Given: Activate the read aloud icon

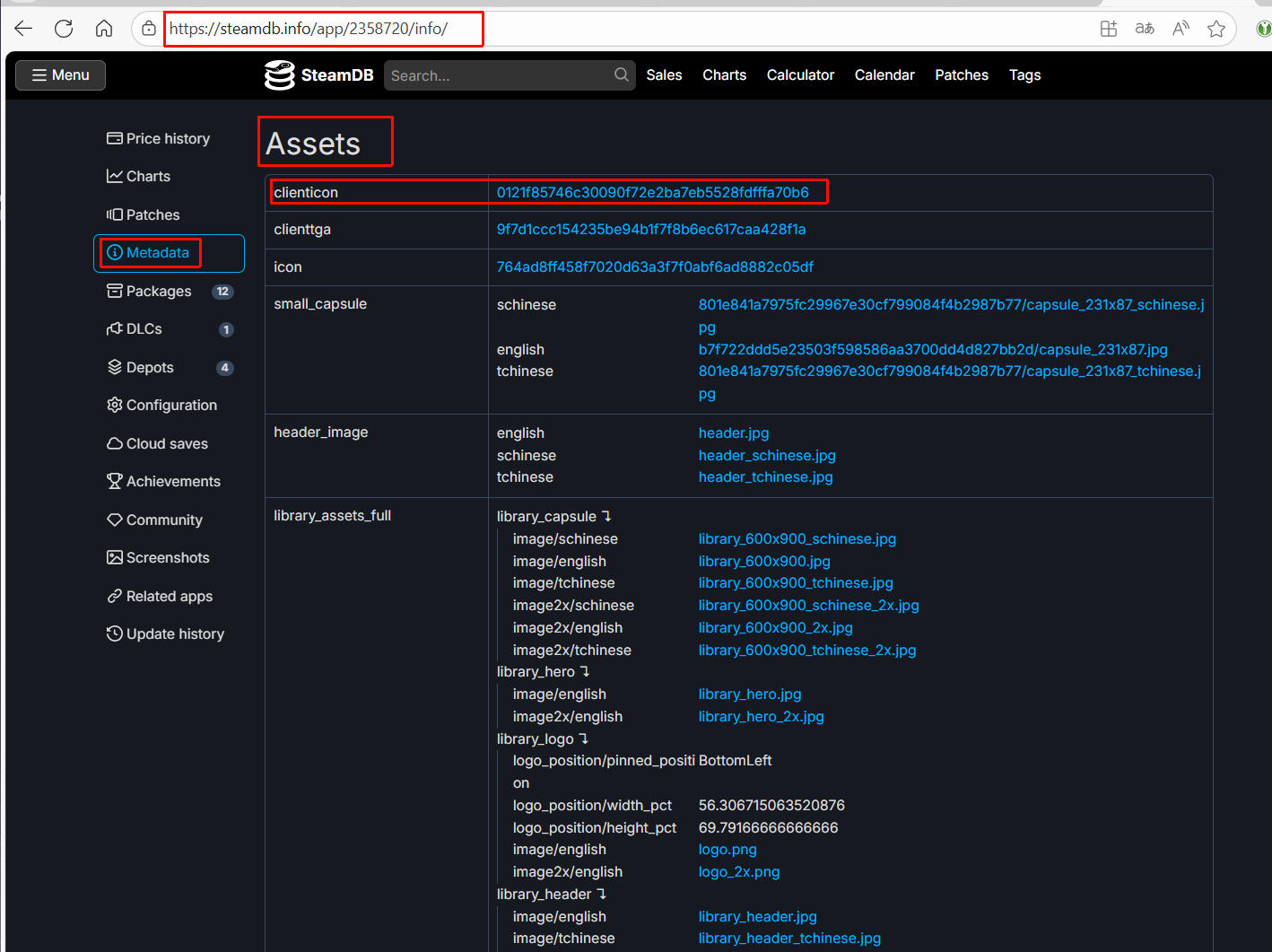Looking at the screenshot, I should 1181,29.
